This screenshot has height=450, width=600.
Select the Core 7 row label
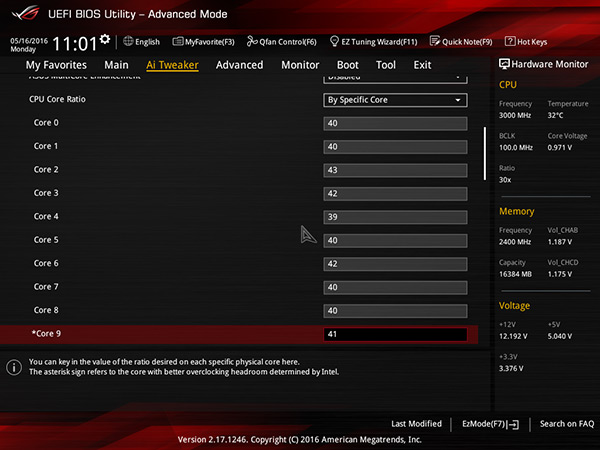46,287
